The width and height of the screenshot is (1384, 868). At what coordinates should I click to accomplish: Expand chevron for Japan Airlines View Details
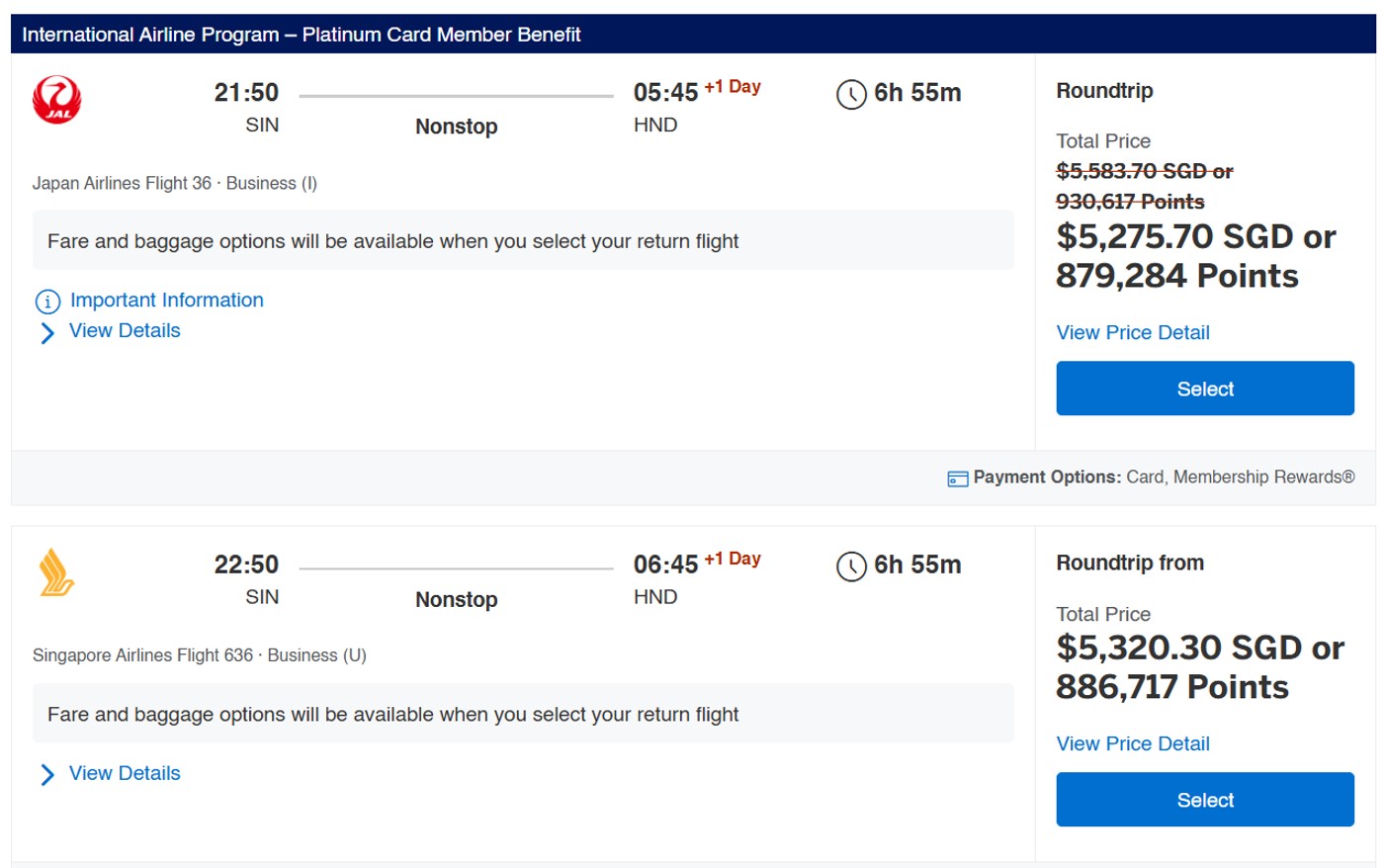(x=46, y=333)
